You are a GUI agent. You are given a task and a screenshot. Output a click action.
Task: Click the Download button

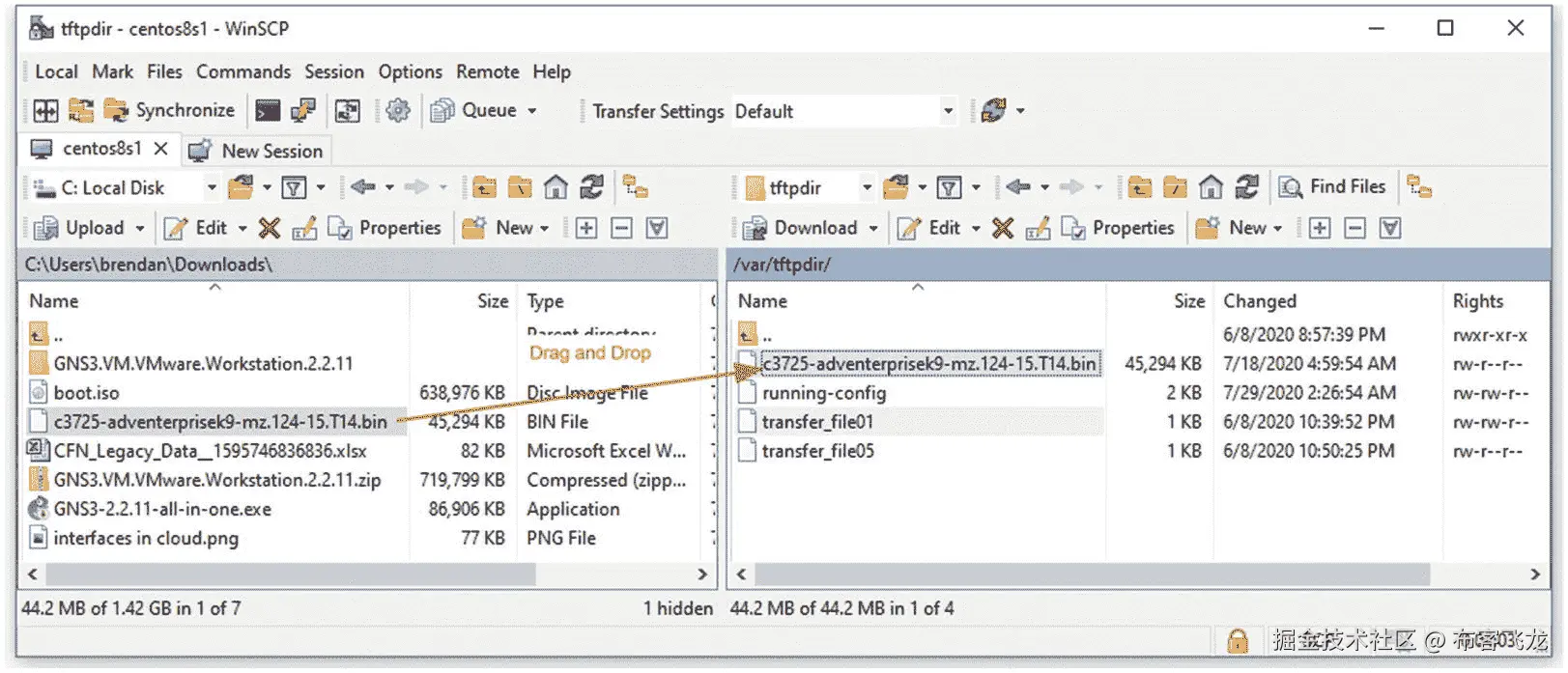pyautogui.click(x=799, y=228)
